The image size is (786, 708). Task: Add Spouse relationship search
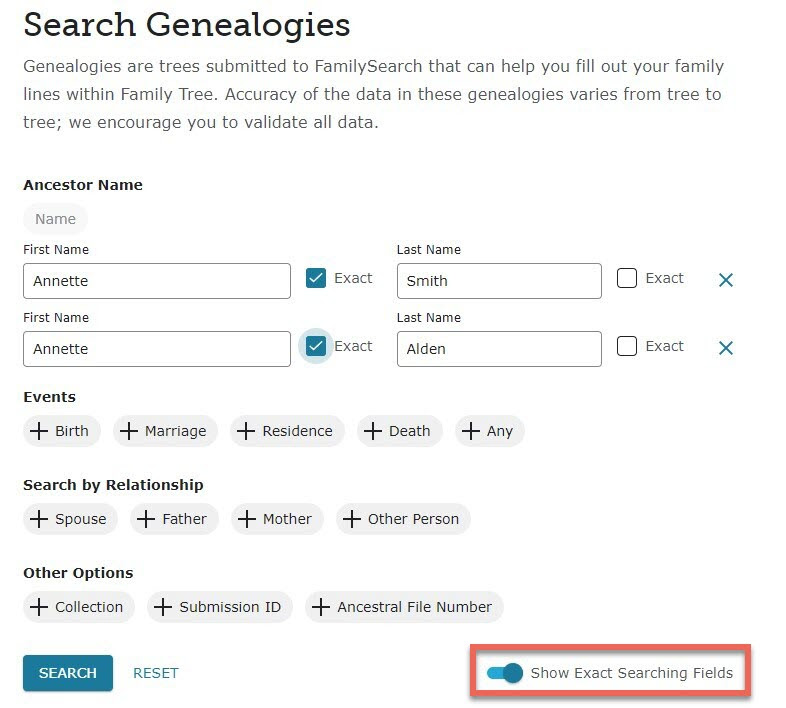[x=70, y=519]
